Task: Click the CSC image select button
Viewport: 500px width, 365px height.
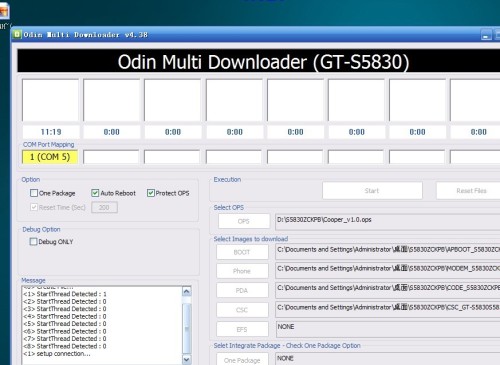Action: click(242, 310)
